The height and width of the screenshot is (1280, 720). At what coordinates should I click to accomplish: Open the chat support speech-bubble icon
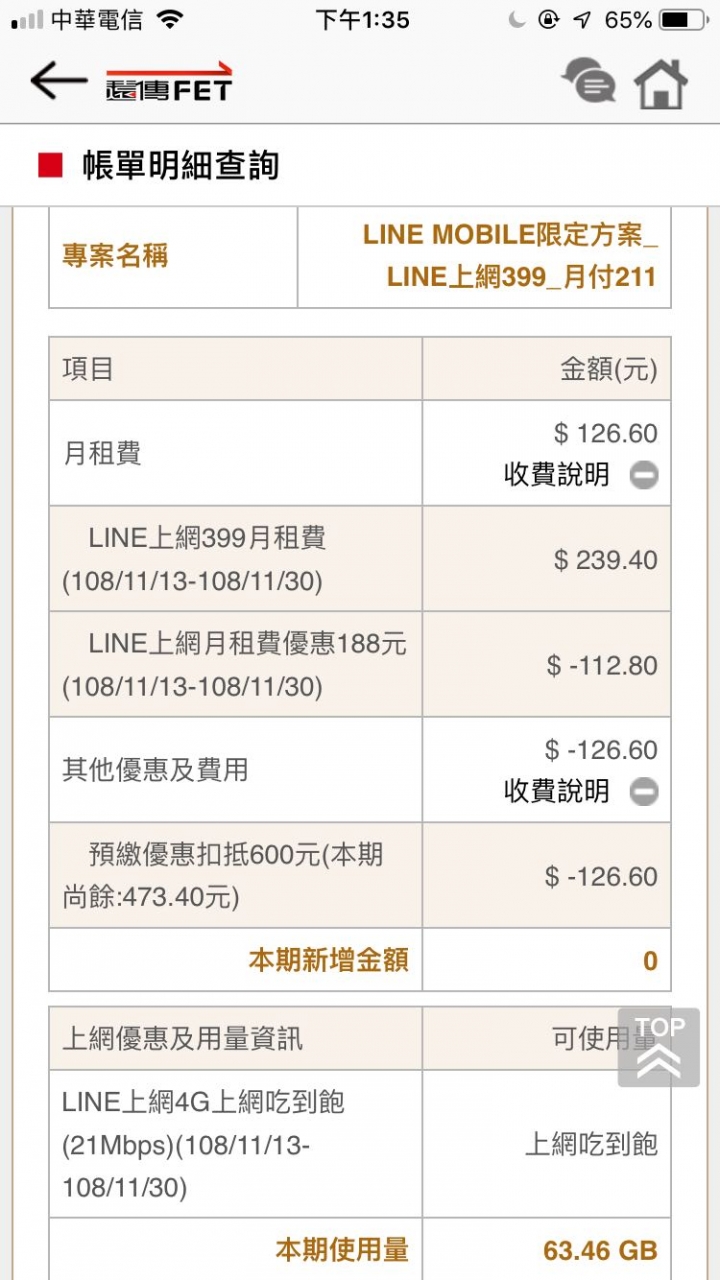click(589, 81)
